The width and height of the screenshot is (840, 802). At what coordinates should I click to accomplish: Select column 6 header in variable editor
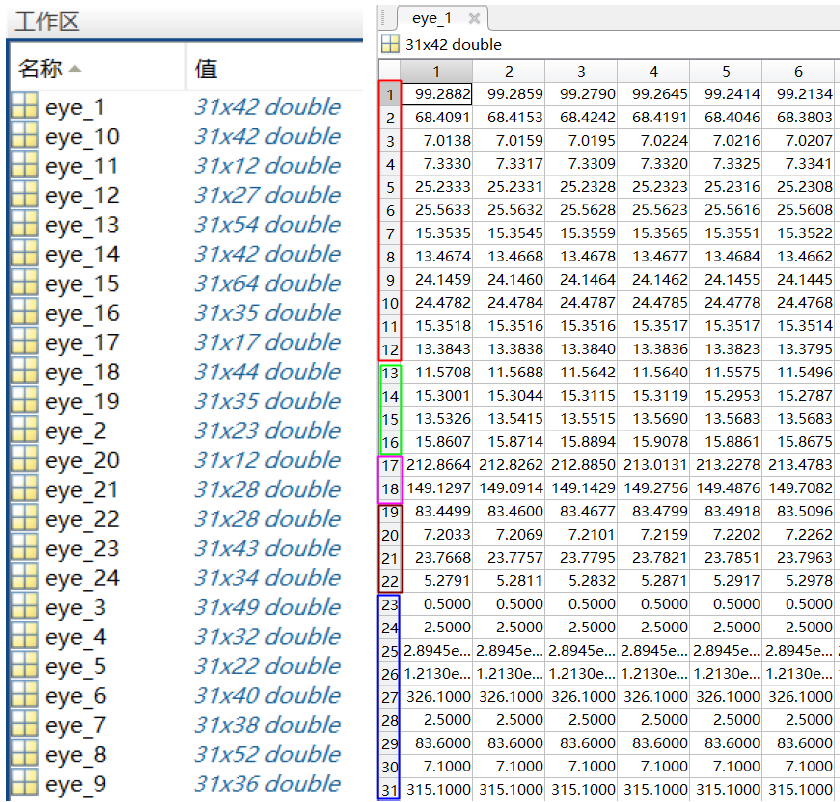coord(798,71)
